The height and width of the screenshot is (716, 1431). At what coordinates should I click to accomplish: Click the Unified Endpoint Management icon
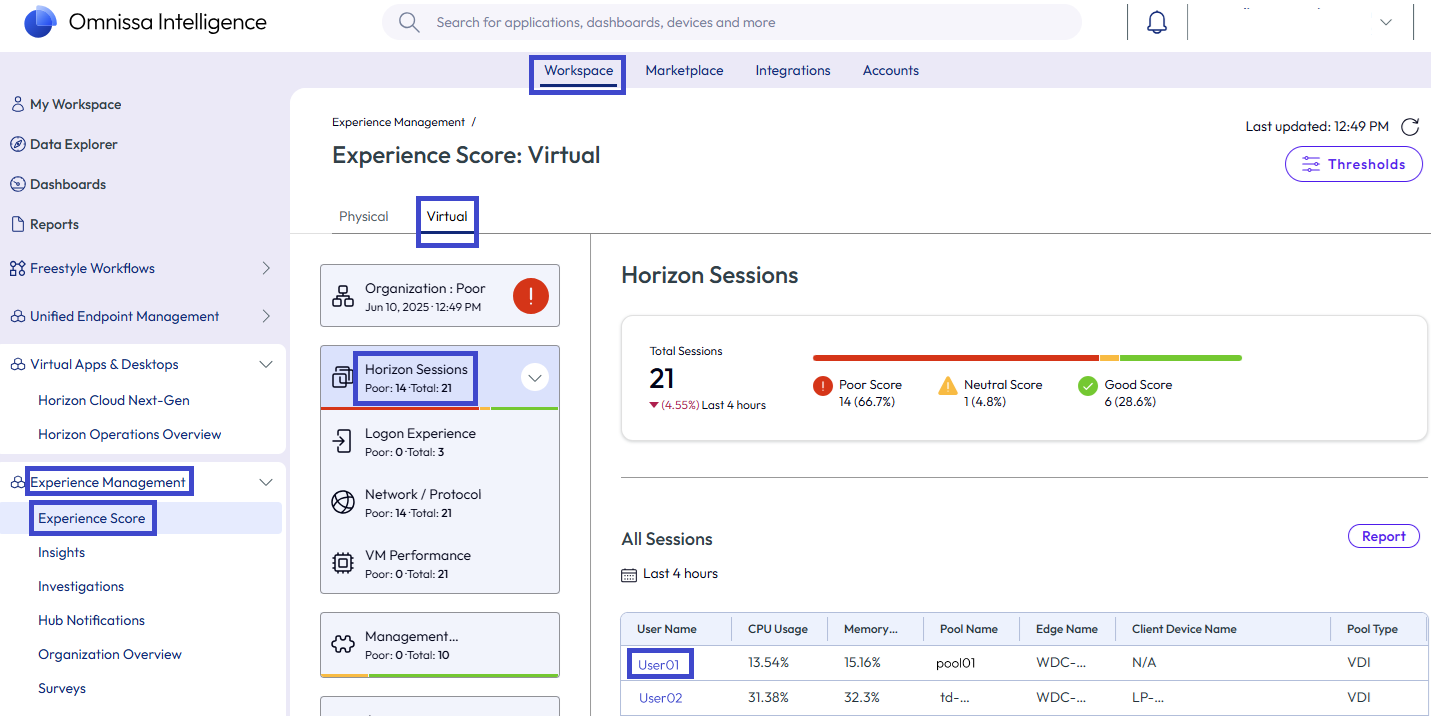coord(18,316)
